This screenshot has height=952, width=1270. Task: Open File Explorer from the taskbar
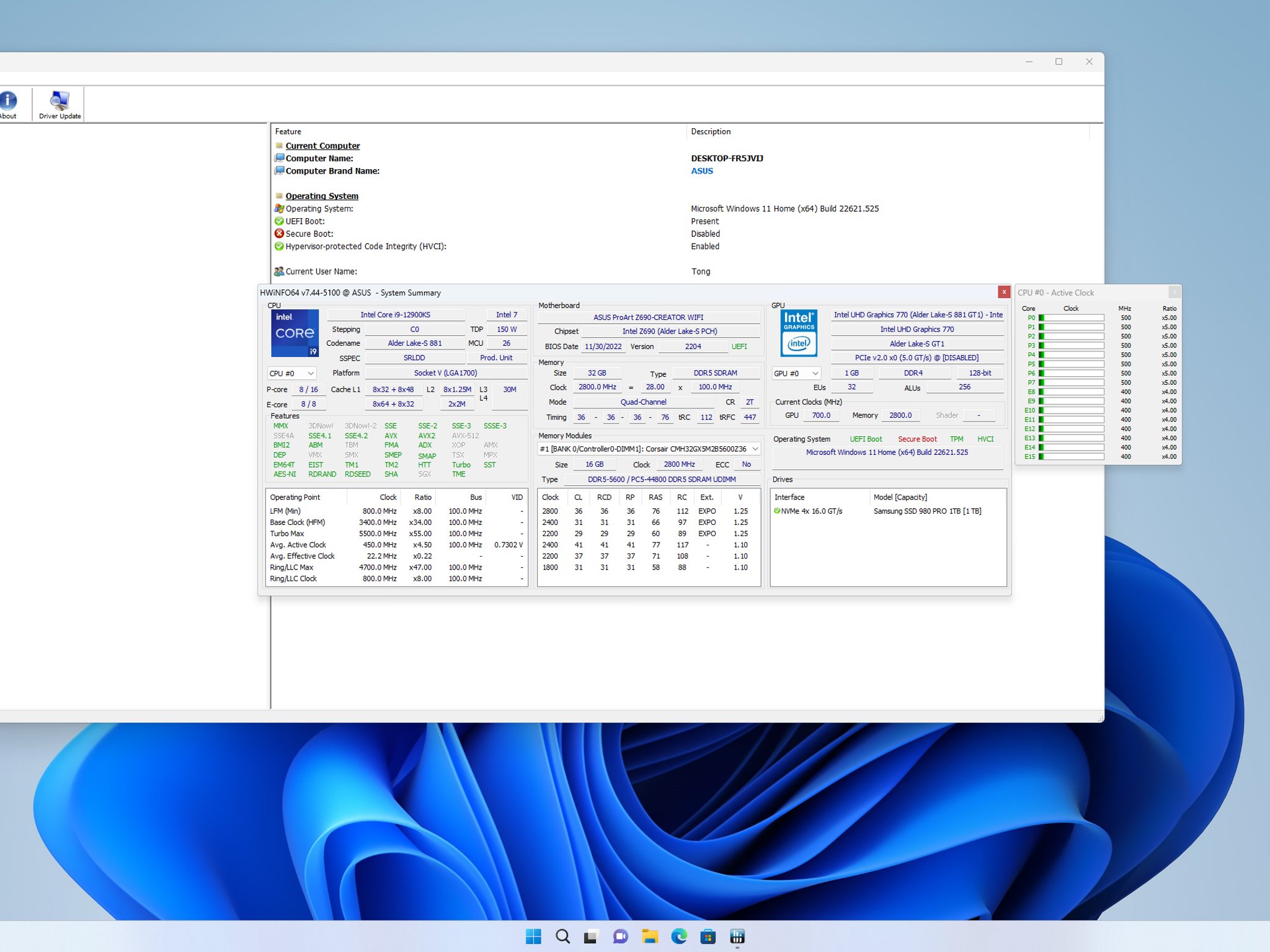click(649, 936)
